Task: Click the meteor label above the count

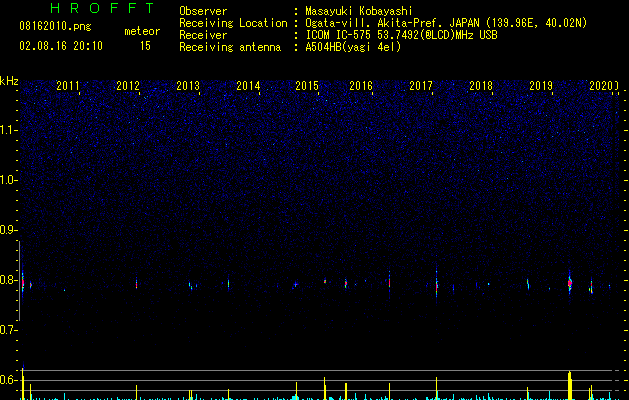Action: coord(142,31)
